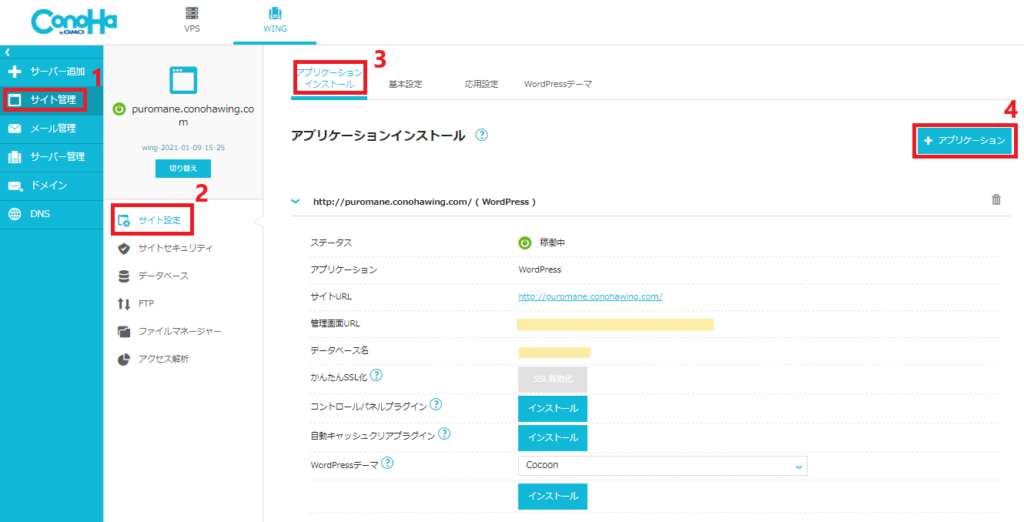The height and width of the screenshot is (522, 1024).
Task: Select the アプリケーションインストール tab
Action: pos(328,78)
